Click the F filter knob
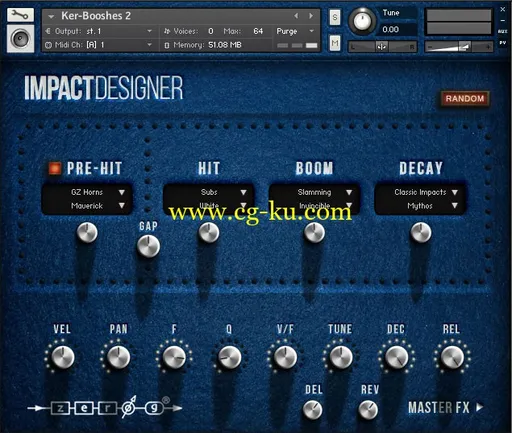512x433 pixels. point(174,357)
